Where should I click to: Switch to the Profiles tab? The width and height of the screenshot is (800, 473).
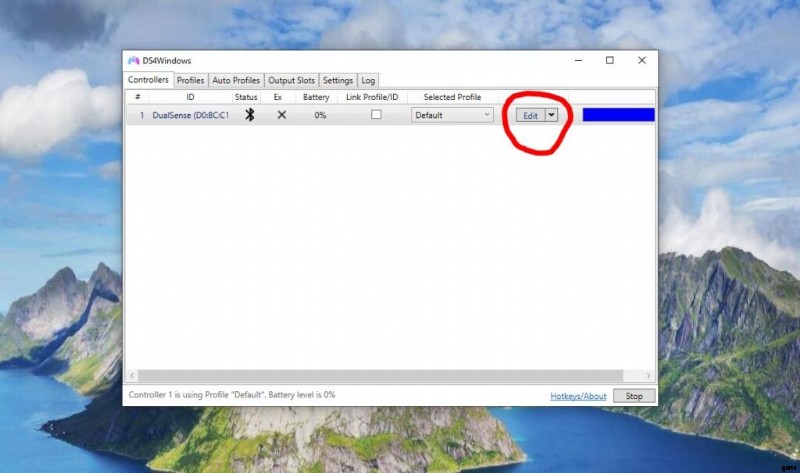pos(190,80)
